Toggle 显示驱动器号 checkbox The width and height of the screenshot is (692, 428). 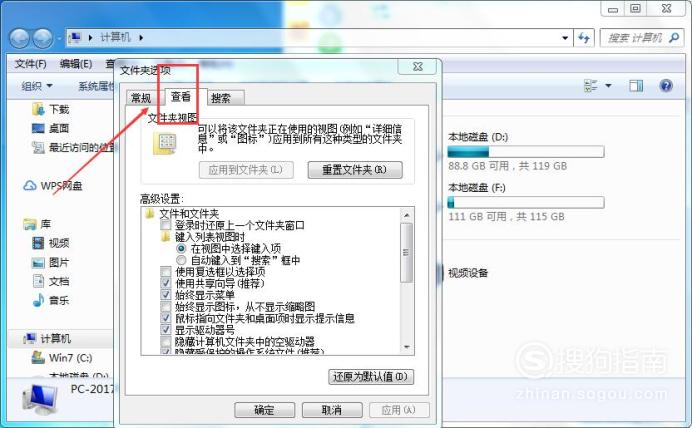pos(165,330)
